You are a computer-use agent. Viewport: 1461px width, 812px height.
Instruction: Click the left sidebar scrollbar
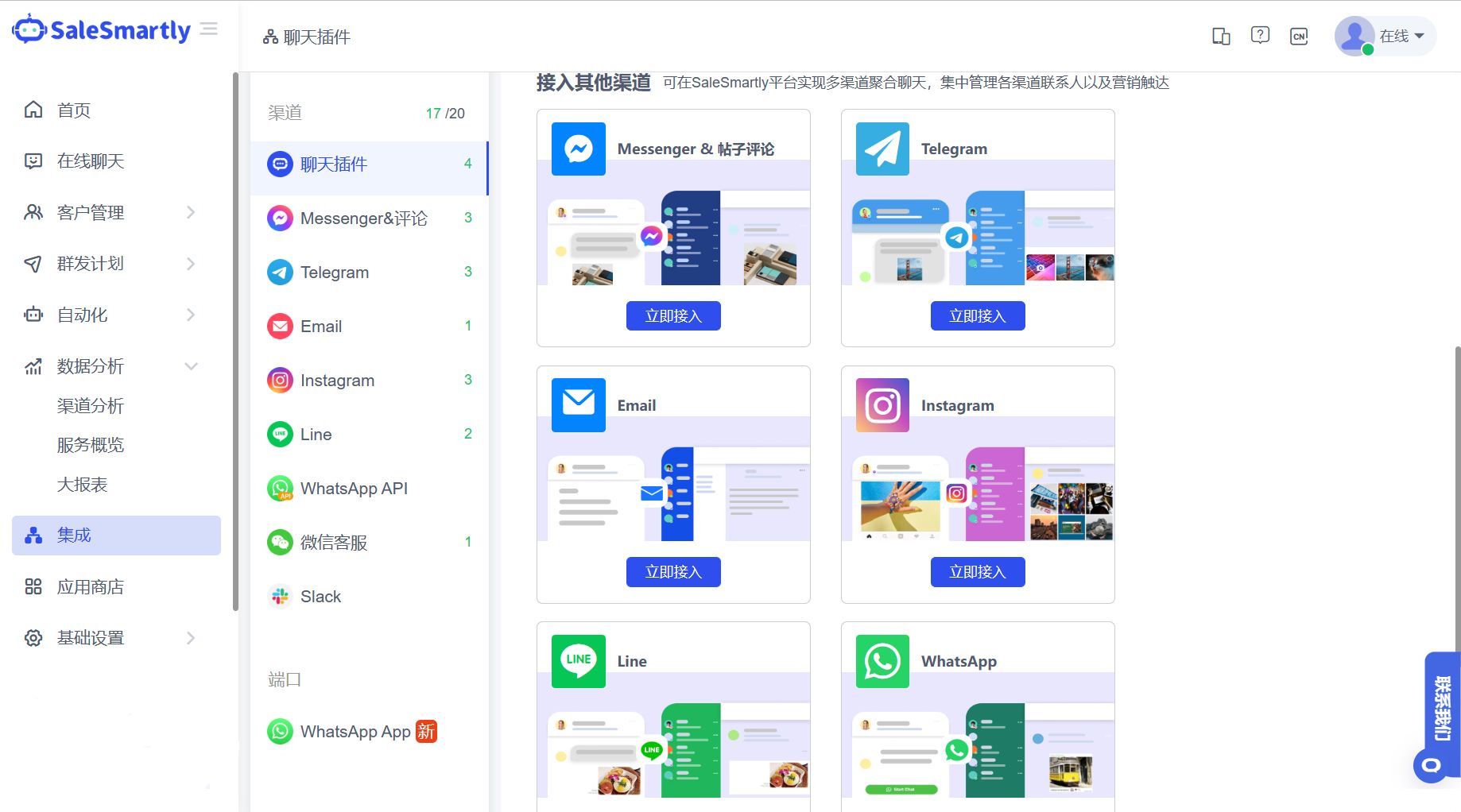[x=235, y=342]
